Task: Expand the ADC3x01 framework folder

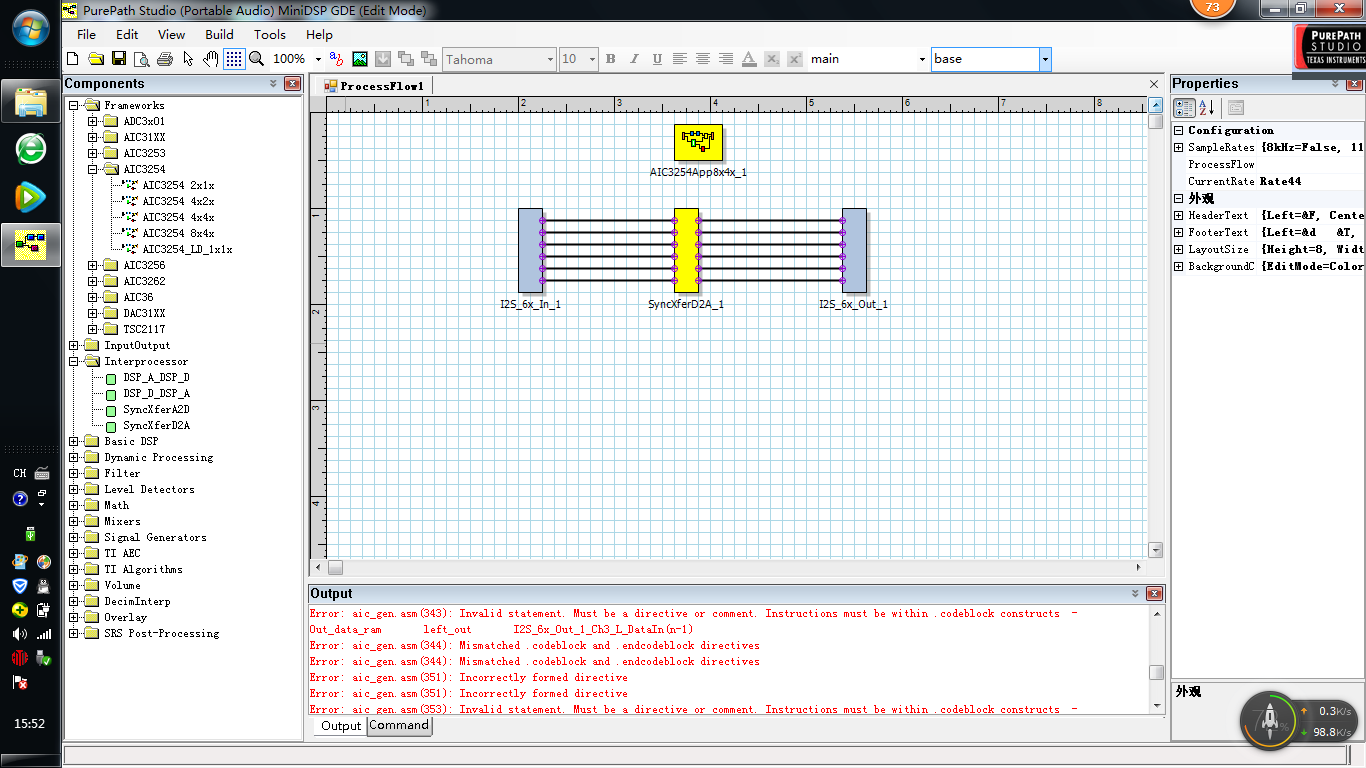Action: [x=93, y=121]
